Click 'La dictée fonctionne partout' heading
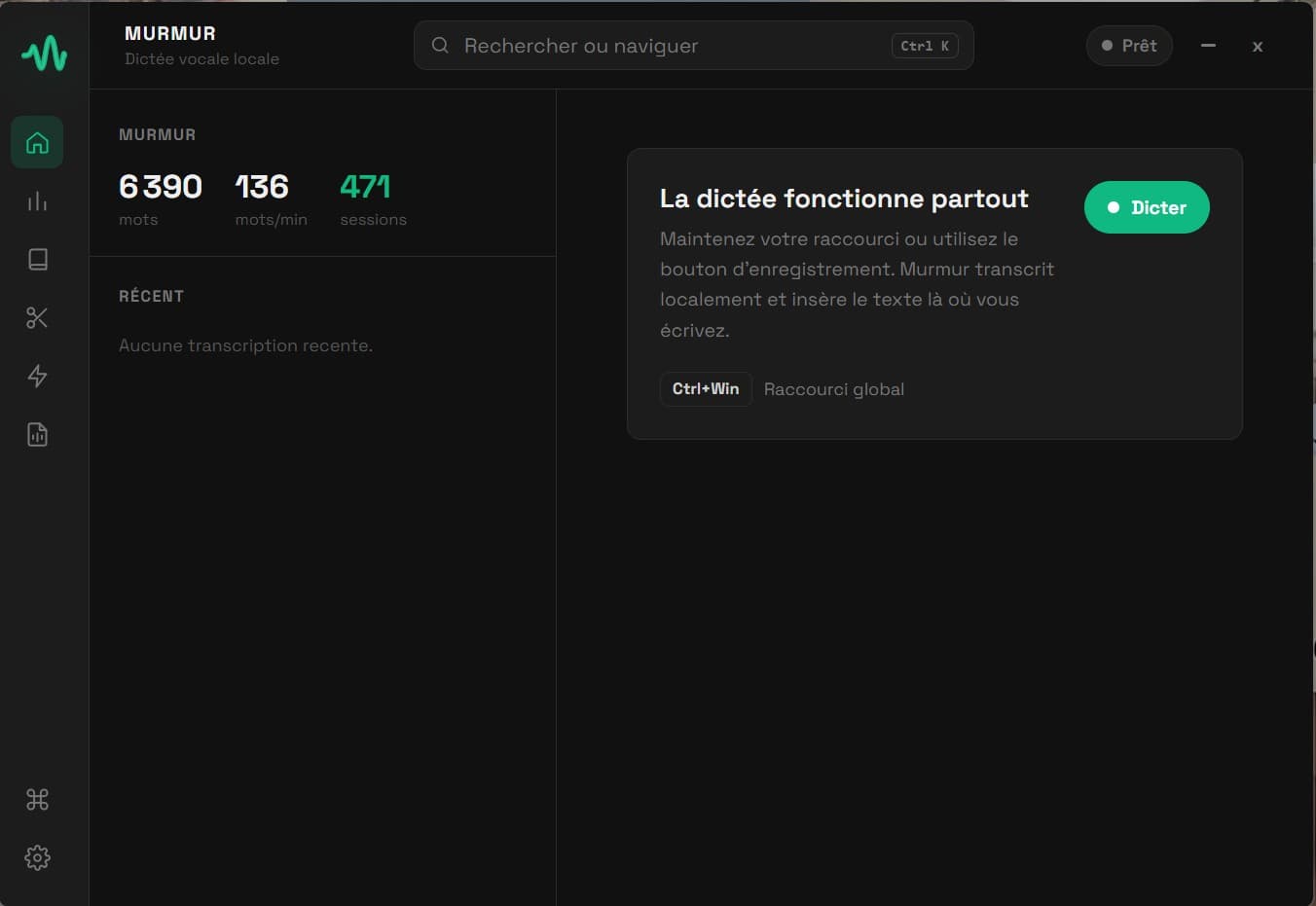Image resolution: width=1316 pixels, height=906 pixels. tap(844, 199)
